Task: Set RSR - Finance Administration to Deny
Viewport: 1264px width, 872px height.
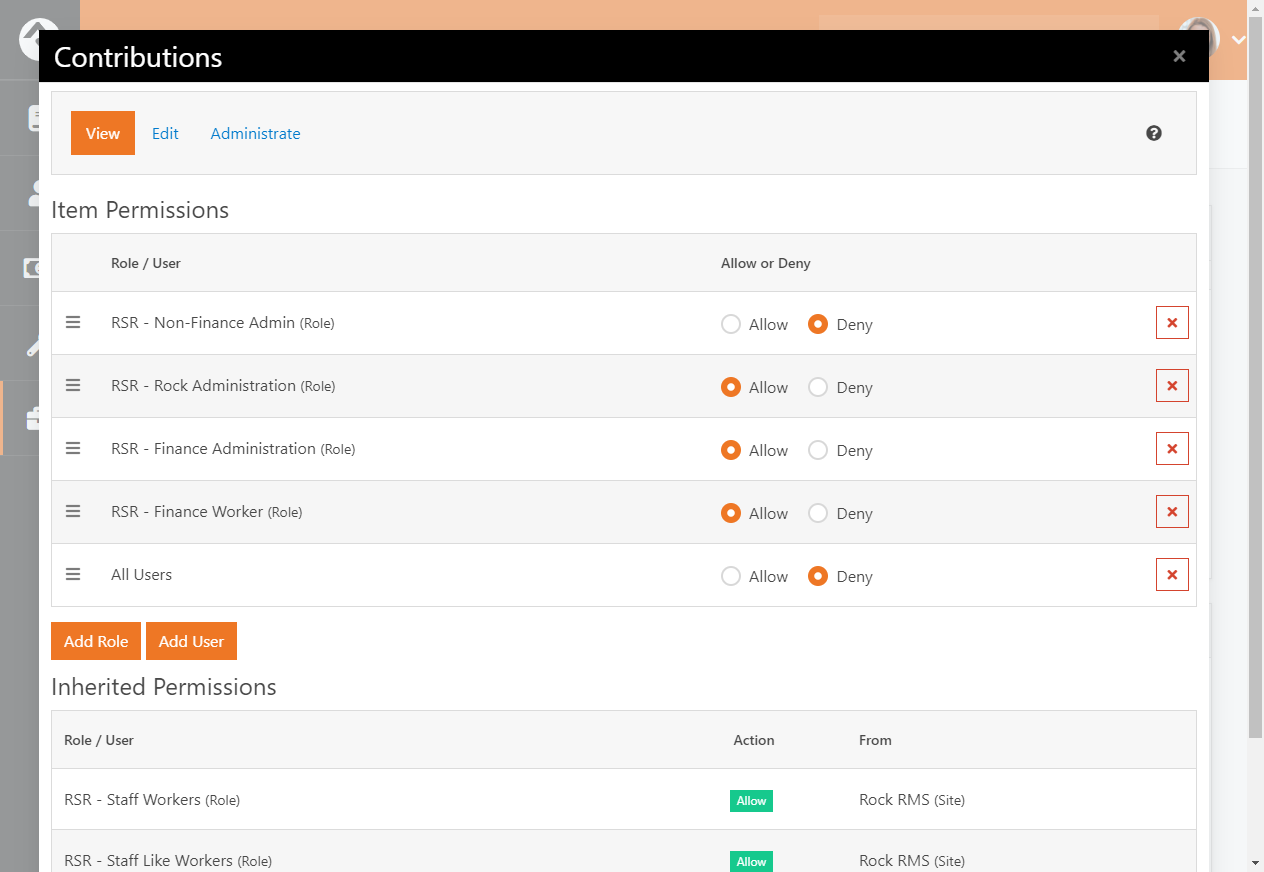Action: [818, 450]
